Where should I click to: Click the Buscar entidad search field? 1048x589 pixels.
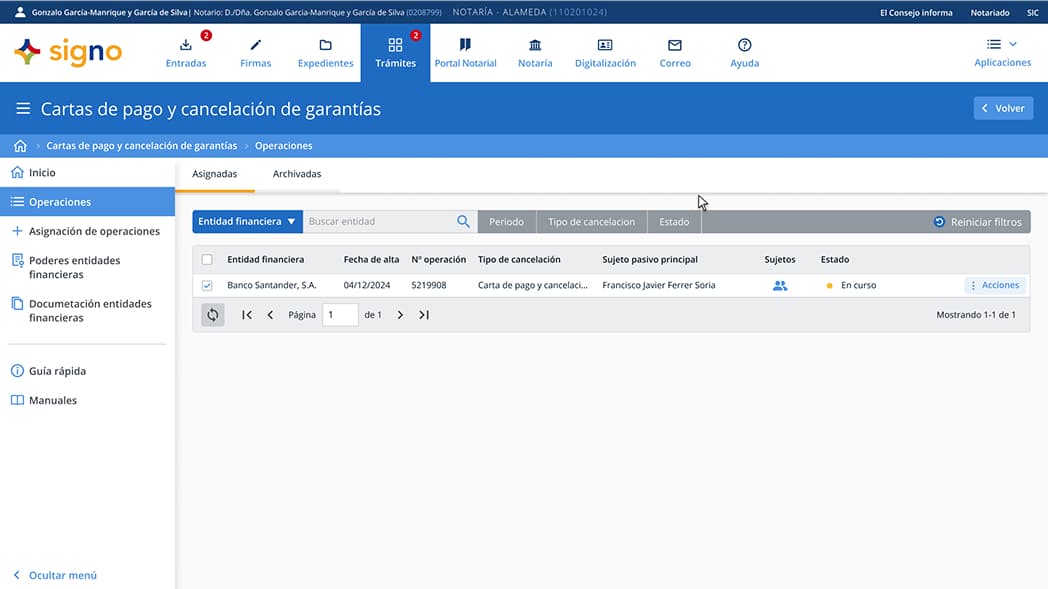tap(378, 222)
